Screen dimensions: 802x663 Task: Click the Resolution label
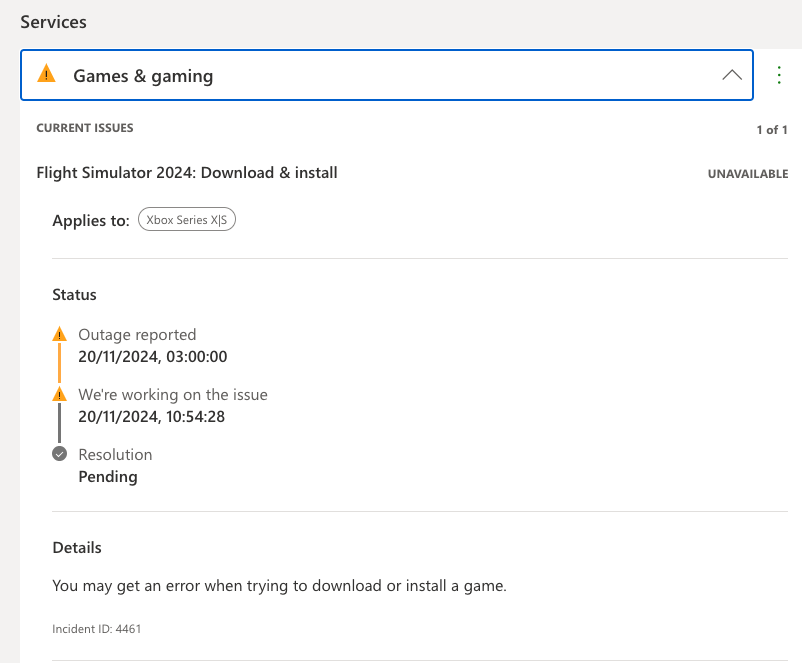point(115,454)
